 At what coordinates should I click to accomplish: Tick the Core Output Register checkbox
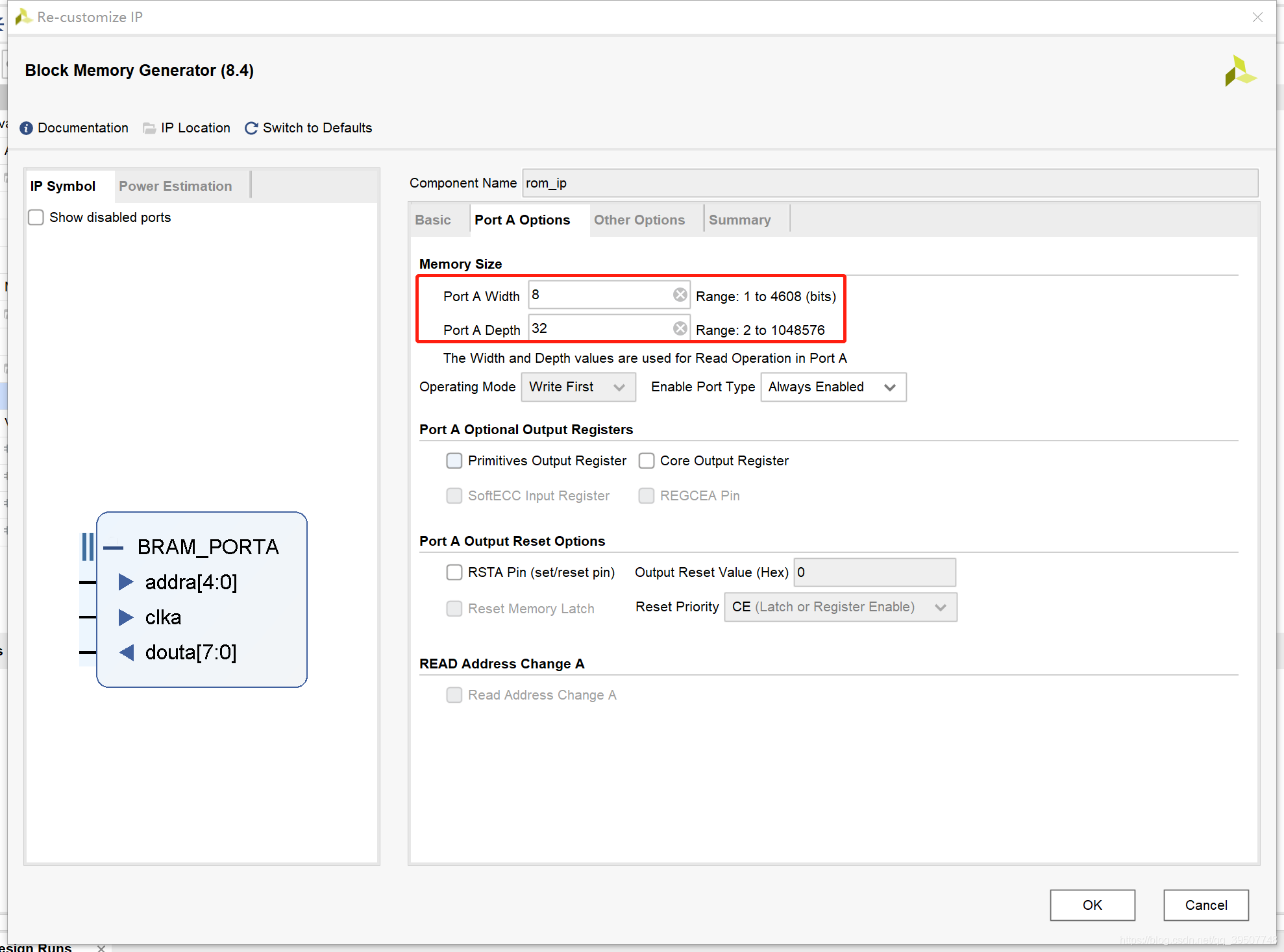click(647, 461)
